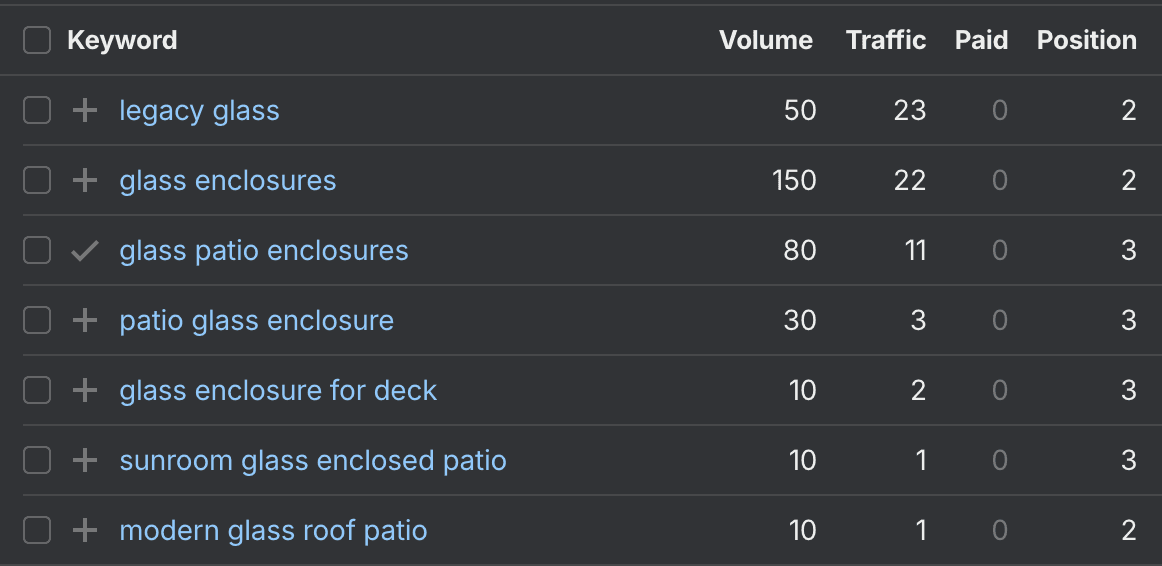Sort by the Position column header

coord(1086,40)
